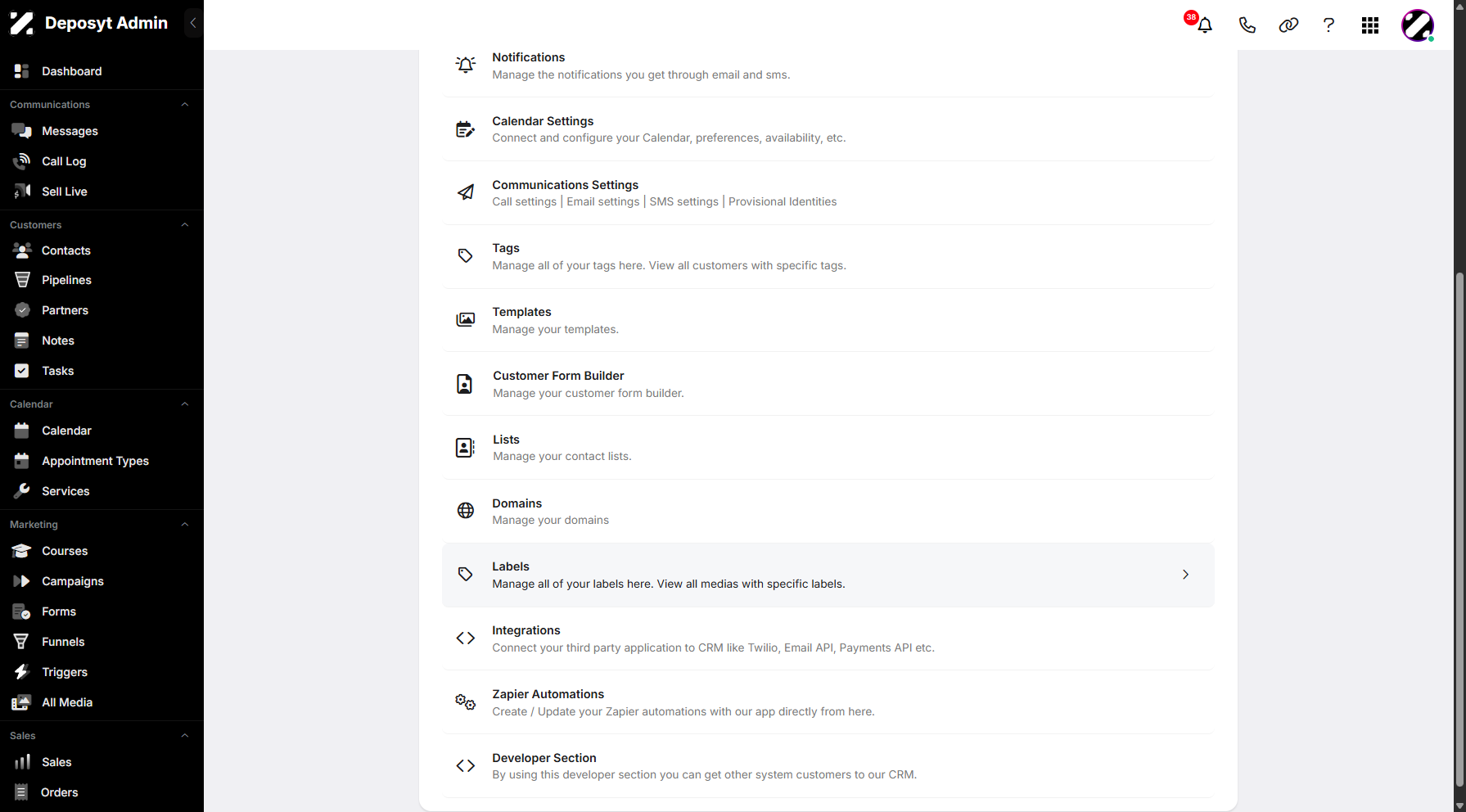Click the Customer Form Builder document icon
The height and width of the screenshot is (812, 1466).
465,384
